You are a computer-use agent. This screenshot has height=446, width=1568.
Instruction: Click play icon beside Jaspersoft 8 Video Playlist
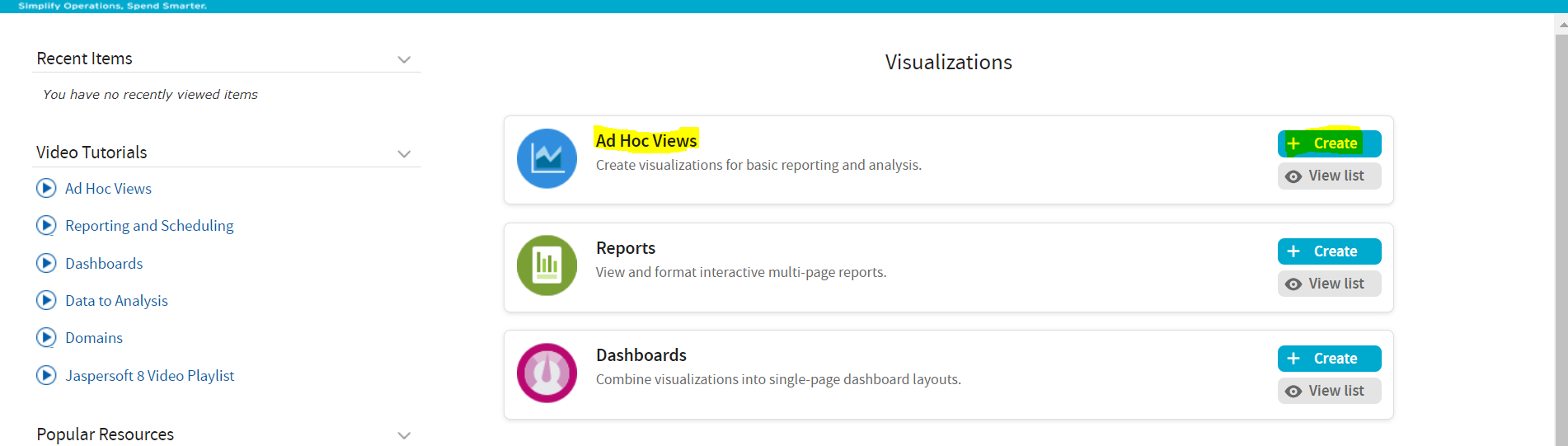click(x=46, y=376)
